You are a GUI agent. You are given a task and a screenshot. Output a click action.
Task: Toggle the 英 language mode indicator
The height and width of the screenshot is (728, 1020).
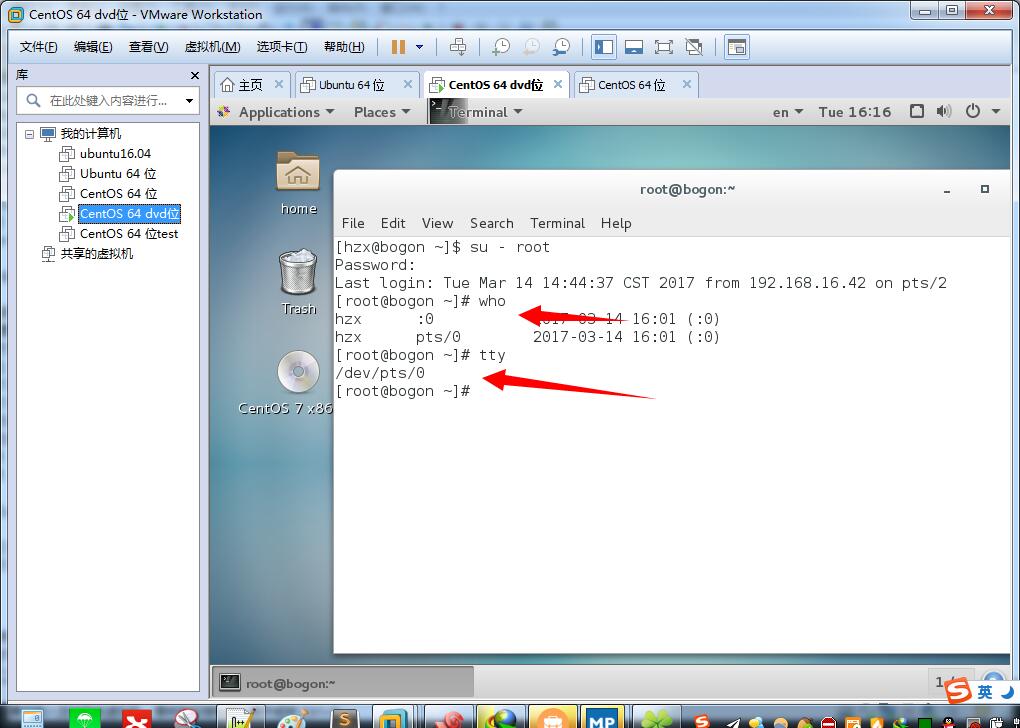(985, 692)
